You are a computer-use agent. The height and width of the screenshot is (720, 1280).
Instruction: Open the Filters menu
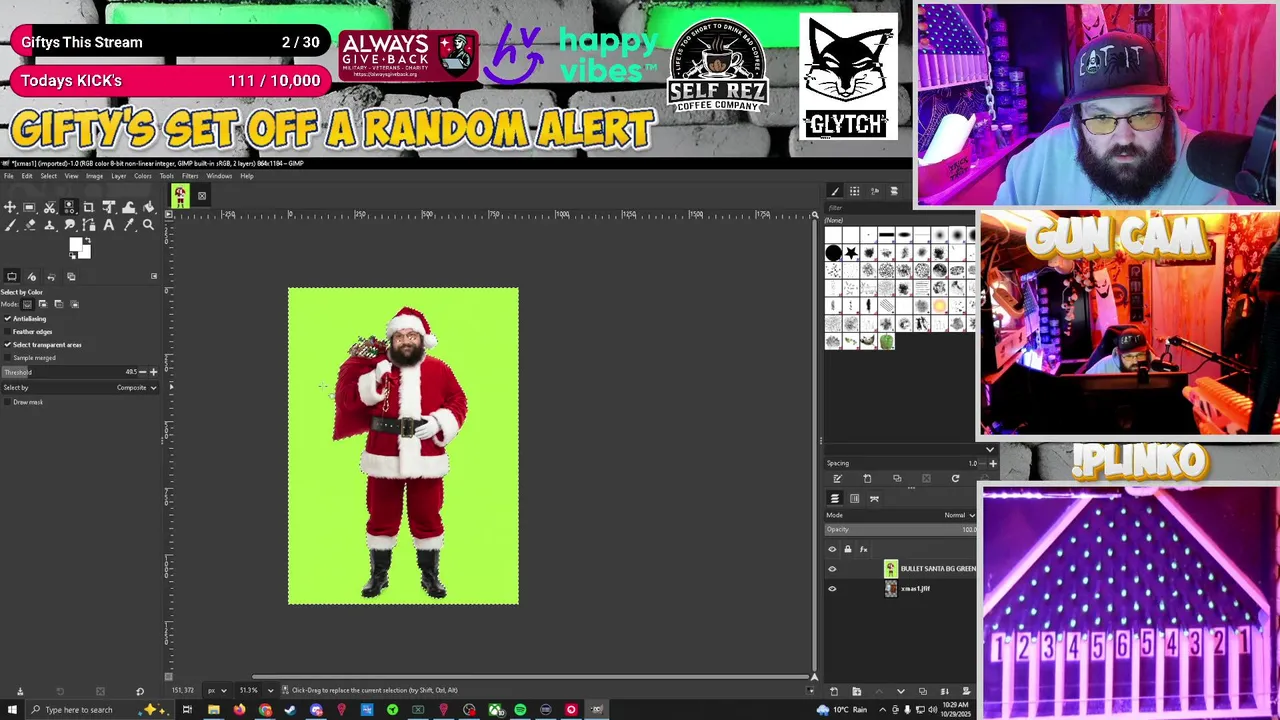click(190, 176)
